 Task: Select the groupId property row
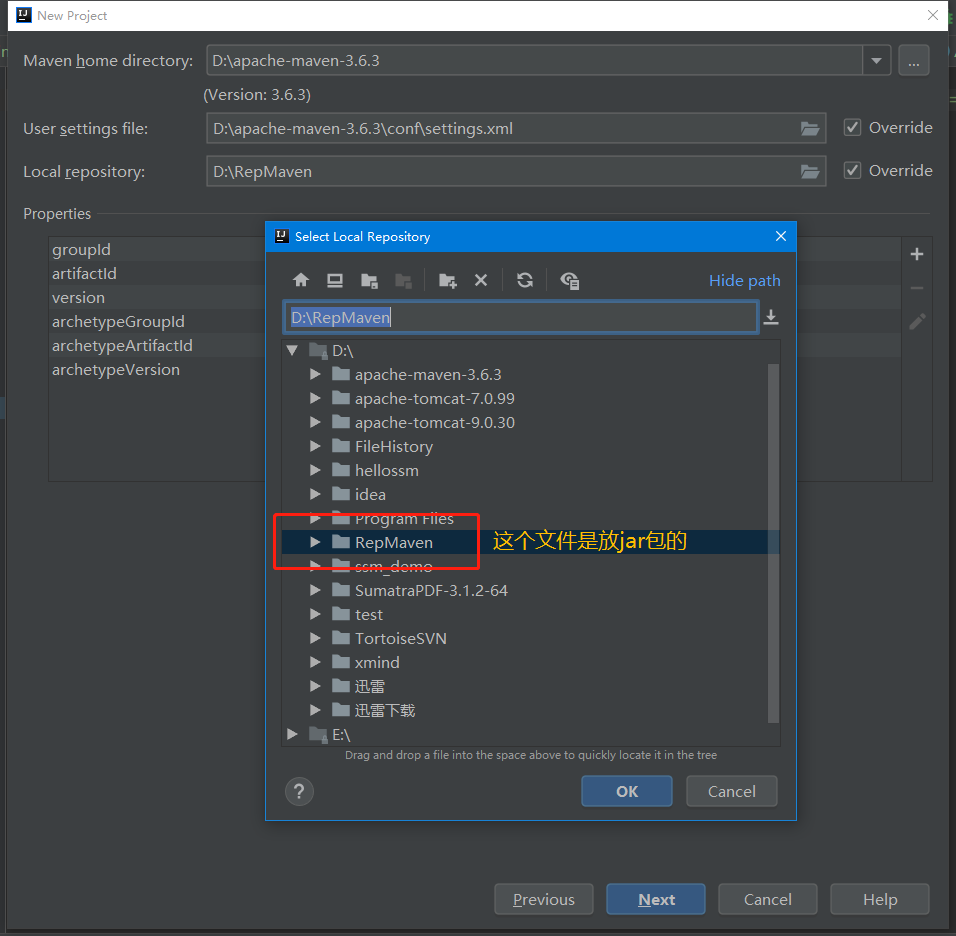(157, 249)
